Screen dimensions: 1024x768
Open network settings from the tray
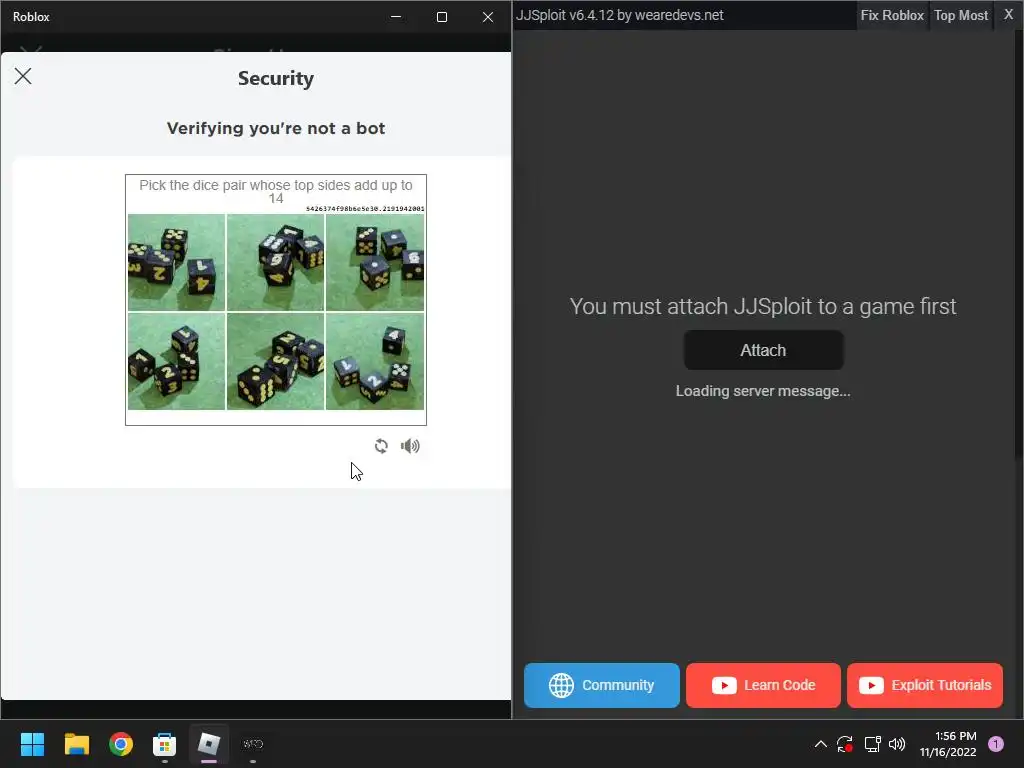pyautogui.click(x=872, y=744)
